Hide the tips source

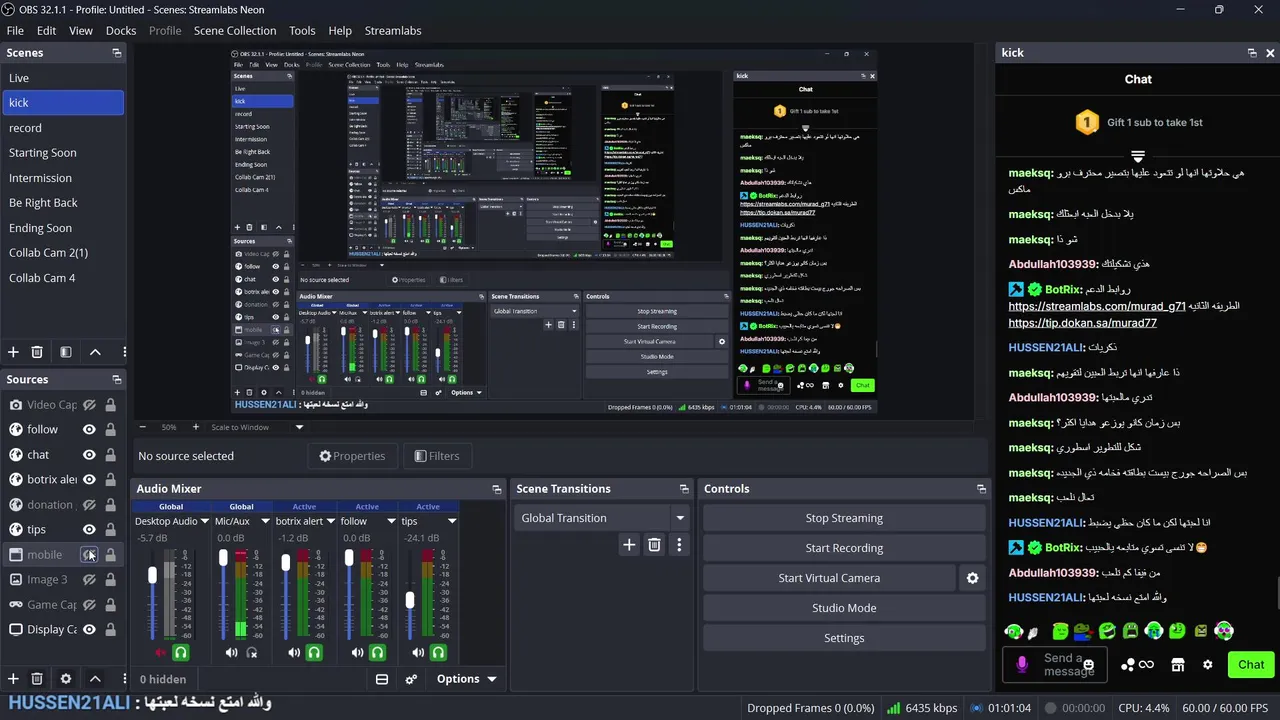[89, 530]
